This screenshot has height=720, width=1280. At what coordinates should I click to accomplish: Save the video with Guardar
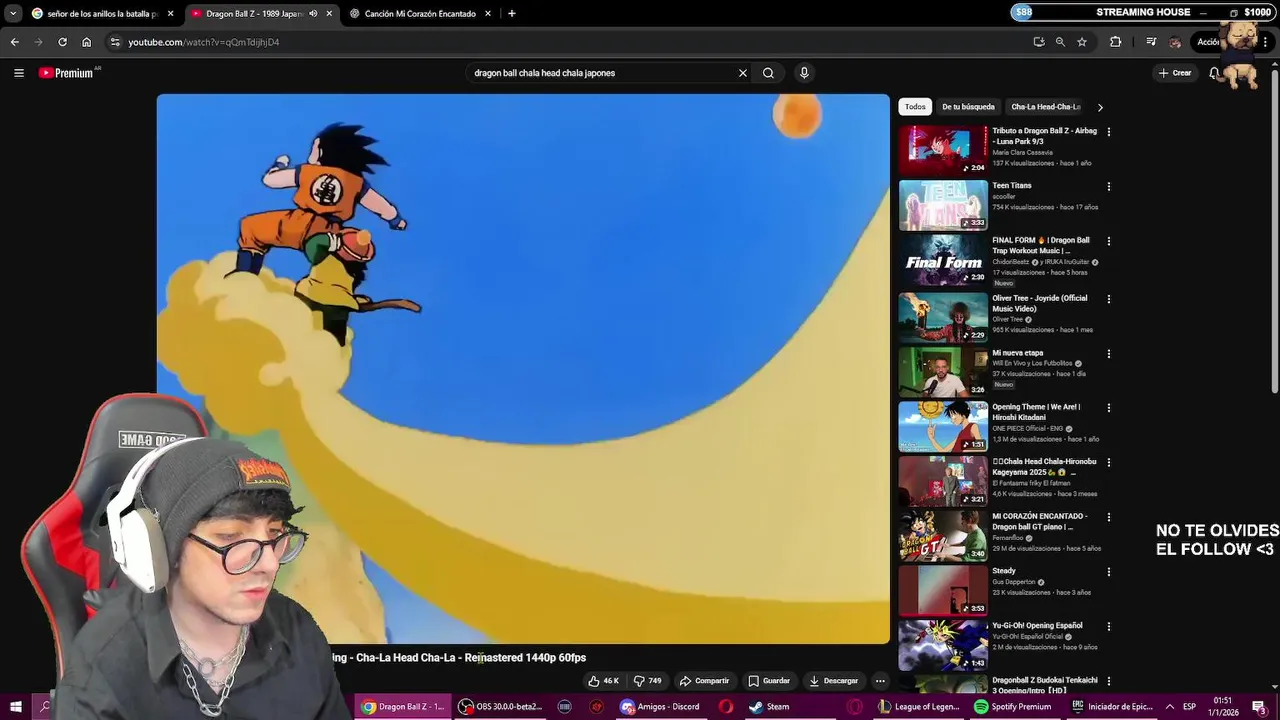pos(769,681)
